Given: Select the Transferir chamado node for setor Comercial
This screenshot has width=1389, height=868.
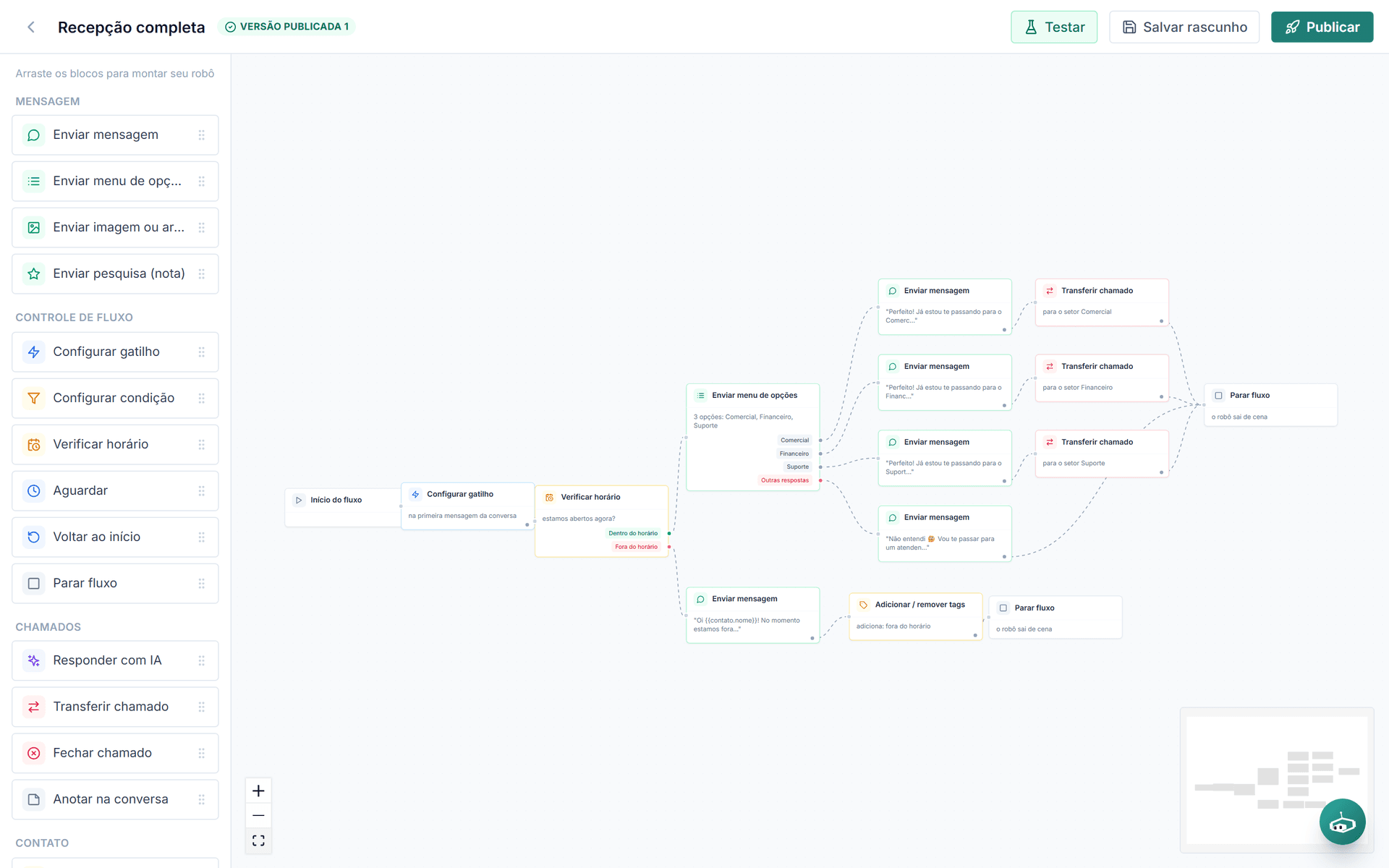Looking at the screenshot, I should (1102, 302).
